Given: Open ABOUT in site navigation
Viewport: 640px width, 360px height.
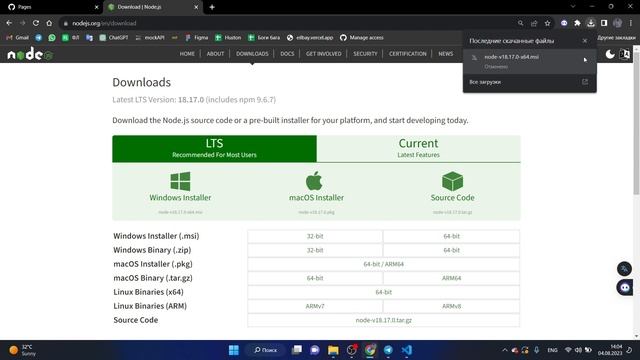Looking at the screenshot, I should 215,53.
